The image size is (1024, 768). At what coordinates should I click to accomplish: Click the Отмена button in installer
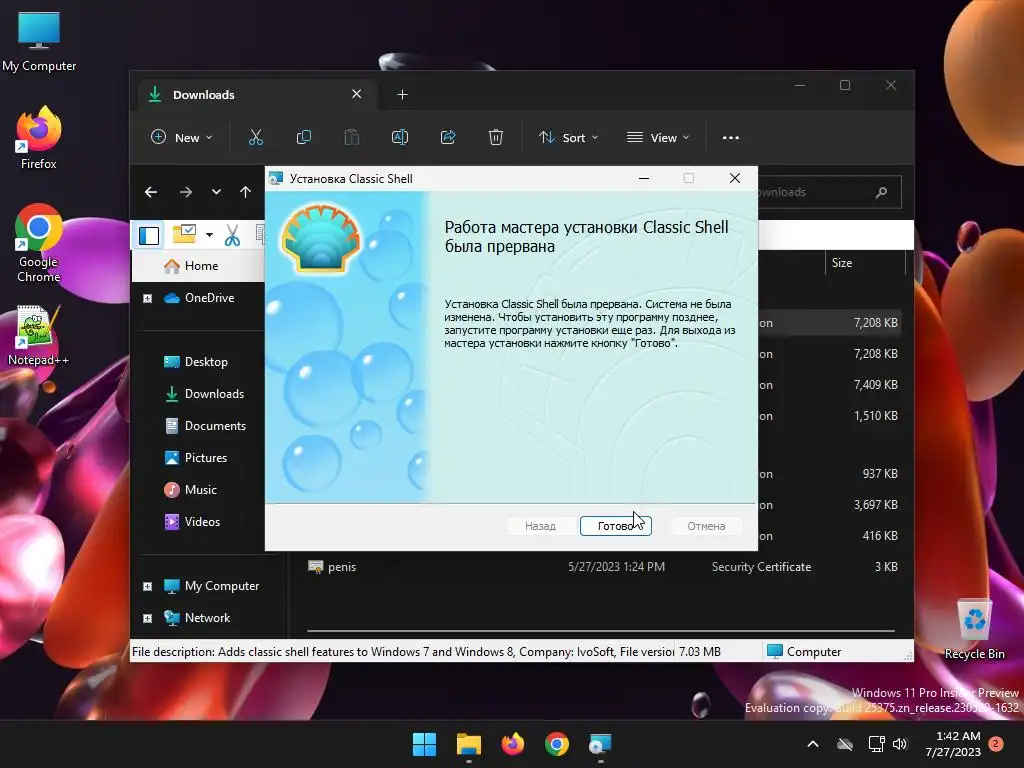(x=706, y=526)
